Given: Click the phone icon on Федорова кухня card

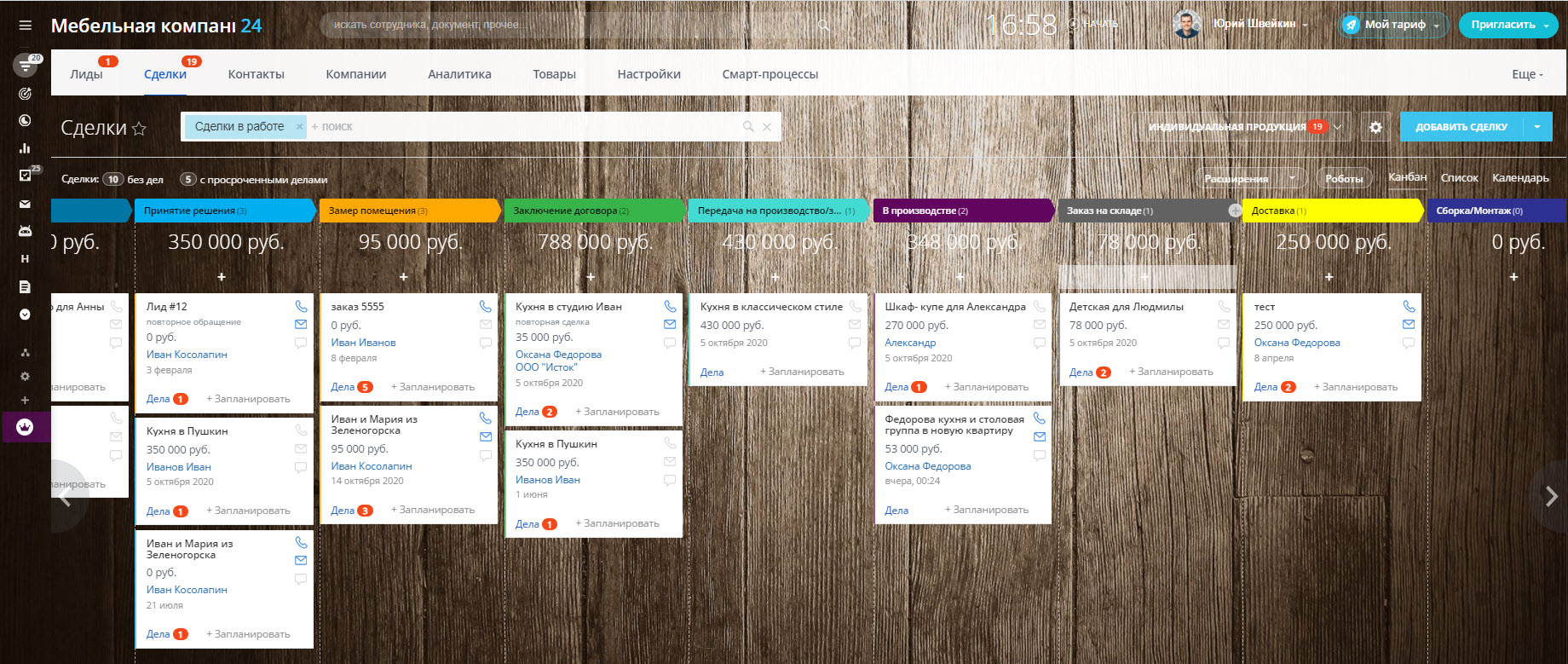Looking at the screenshot, I should tap(1040, 419).
